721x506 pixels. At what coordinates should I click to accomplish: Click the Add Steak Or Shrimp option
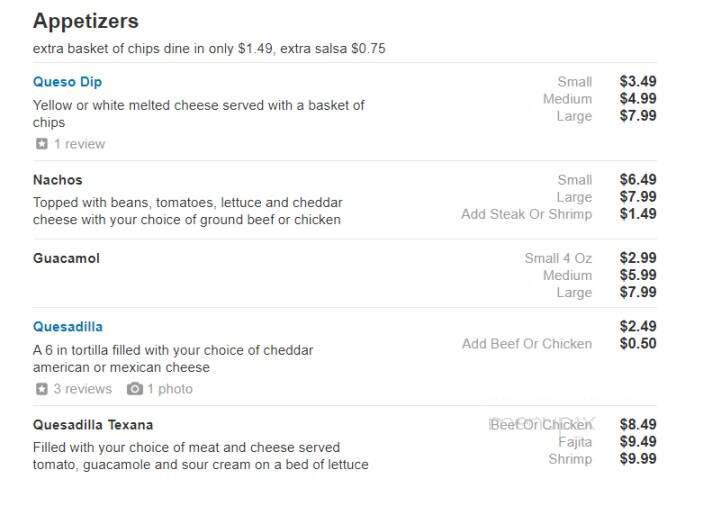coord(526,214)
